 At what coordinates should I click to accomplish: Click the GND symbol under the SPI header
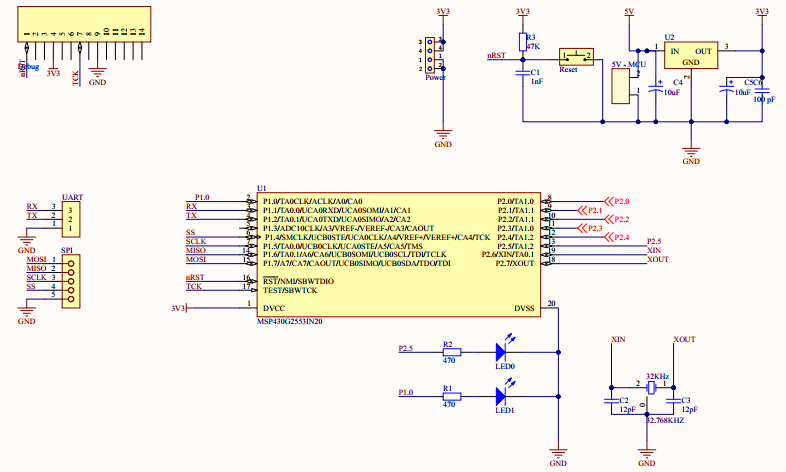tap(26, 315)
